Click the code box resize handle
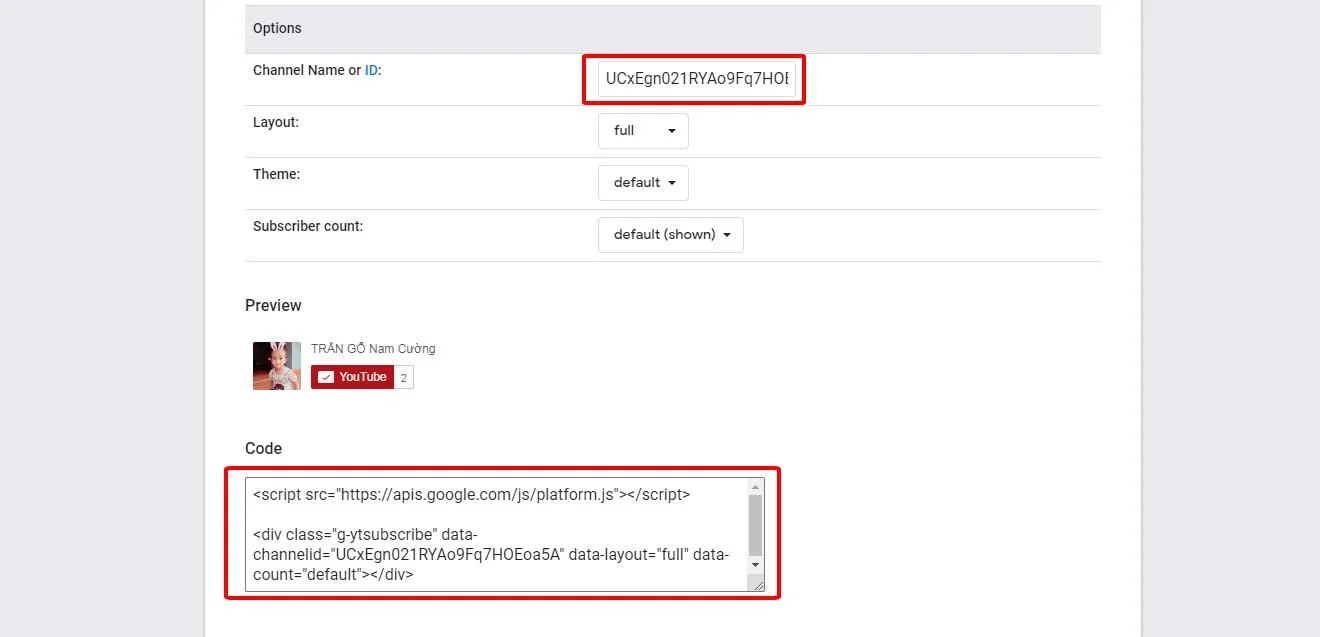 coord(757,584)
